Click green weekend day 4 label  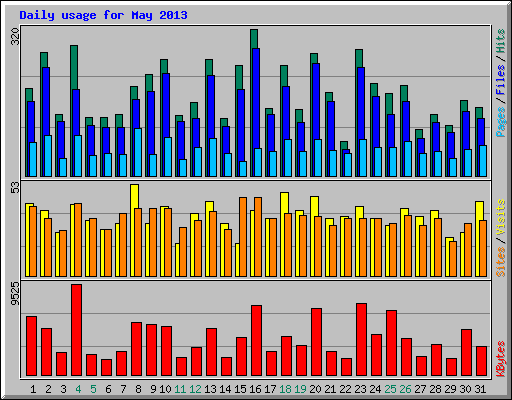78,389
